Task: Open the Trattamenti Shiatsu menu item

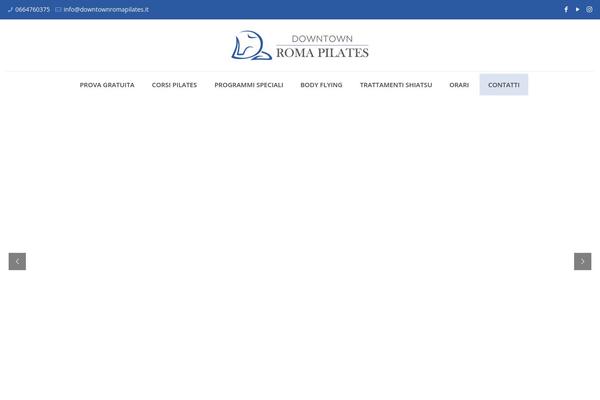Action: tap(396, 85)
